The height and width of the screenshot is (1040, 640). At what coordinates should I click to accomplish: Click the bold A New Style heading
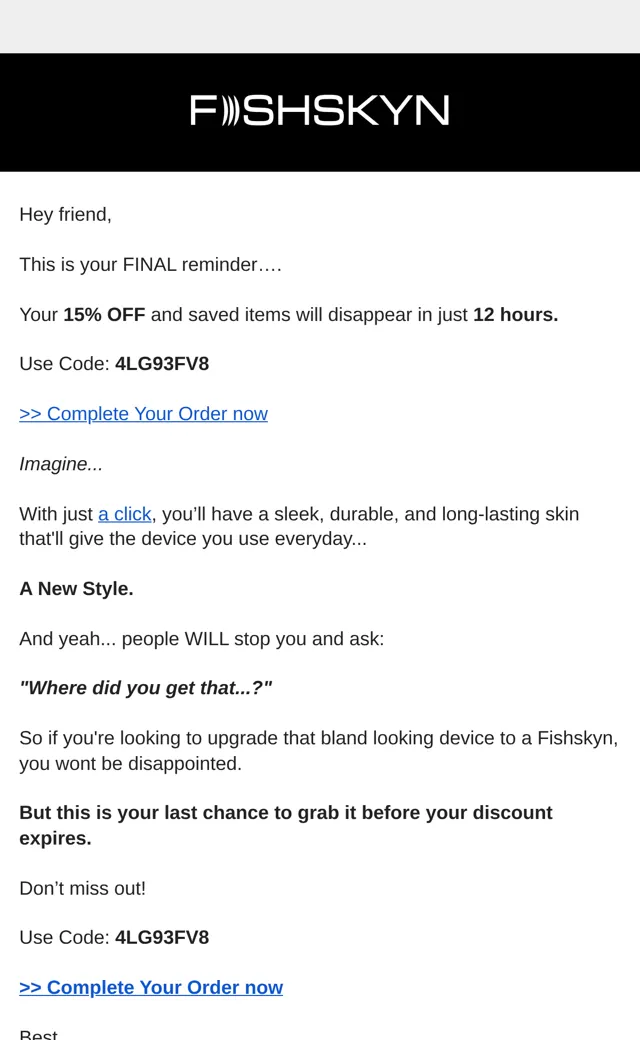click(76, 589)
